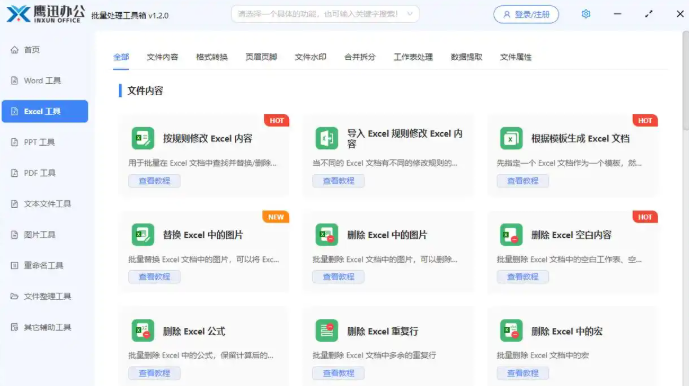查看教程 for 按规则修改 Excel 内容
This screenshot has height=386, width=689.
[154, 181]
